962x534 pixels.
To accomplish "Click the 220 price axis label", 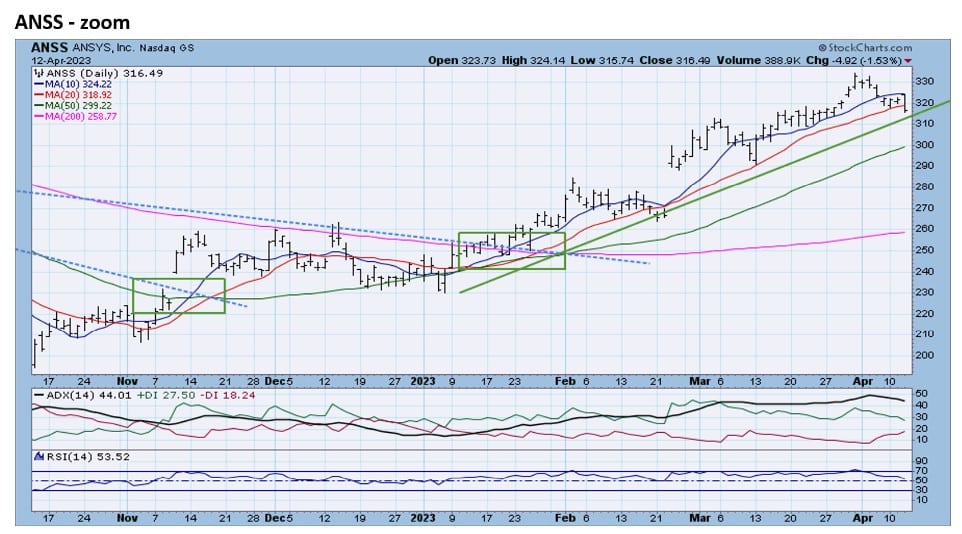I will click(x=925, y=314).
